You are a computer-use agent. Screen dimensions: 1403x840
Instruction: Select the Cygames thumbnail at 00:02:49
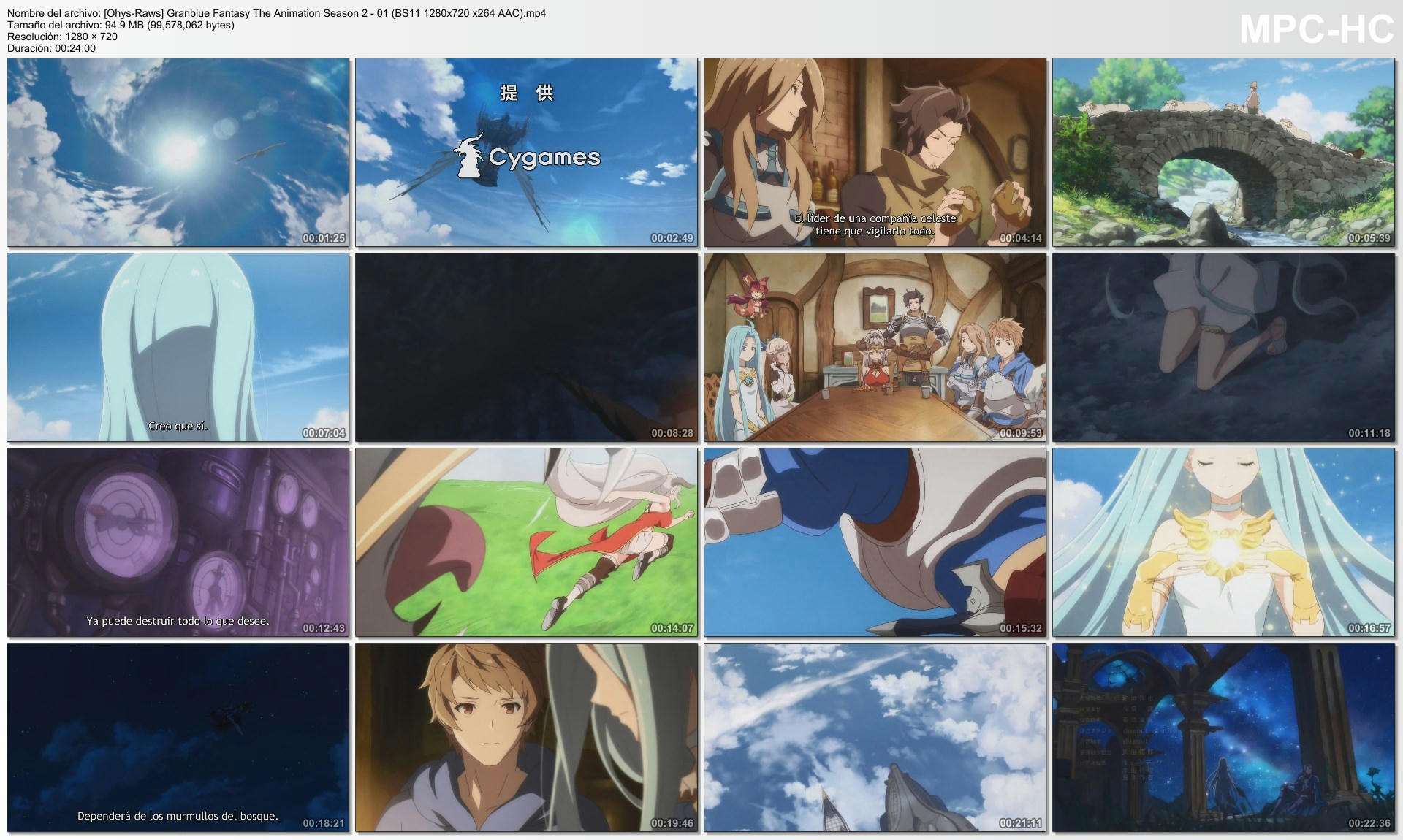coord(527,153)
